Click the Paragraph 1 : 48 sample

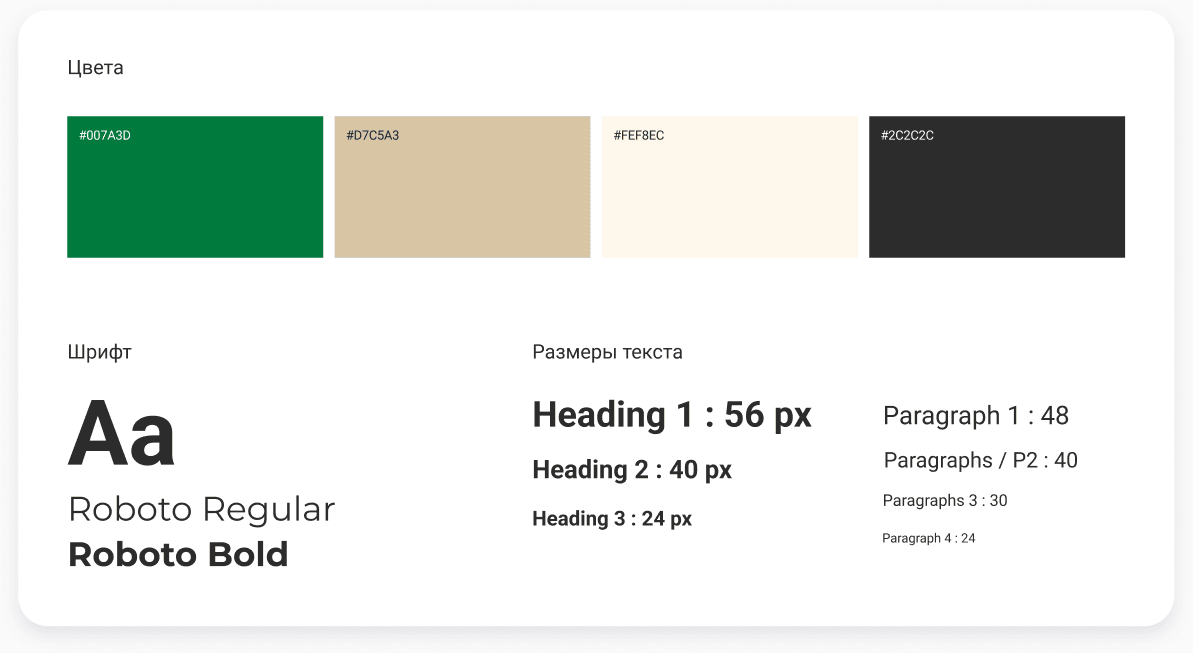976,416
